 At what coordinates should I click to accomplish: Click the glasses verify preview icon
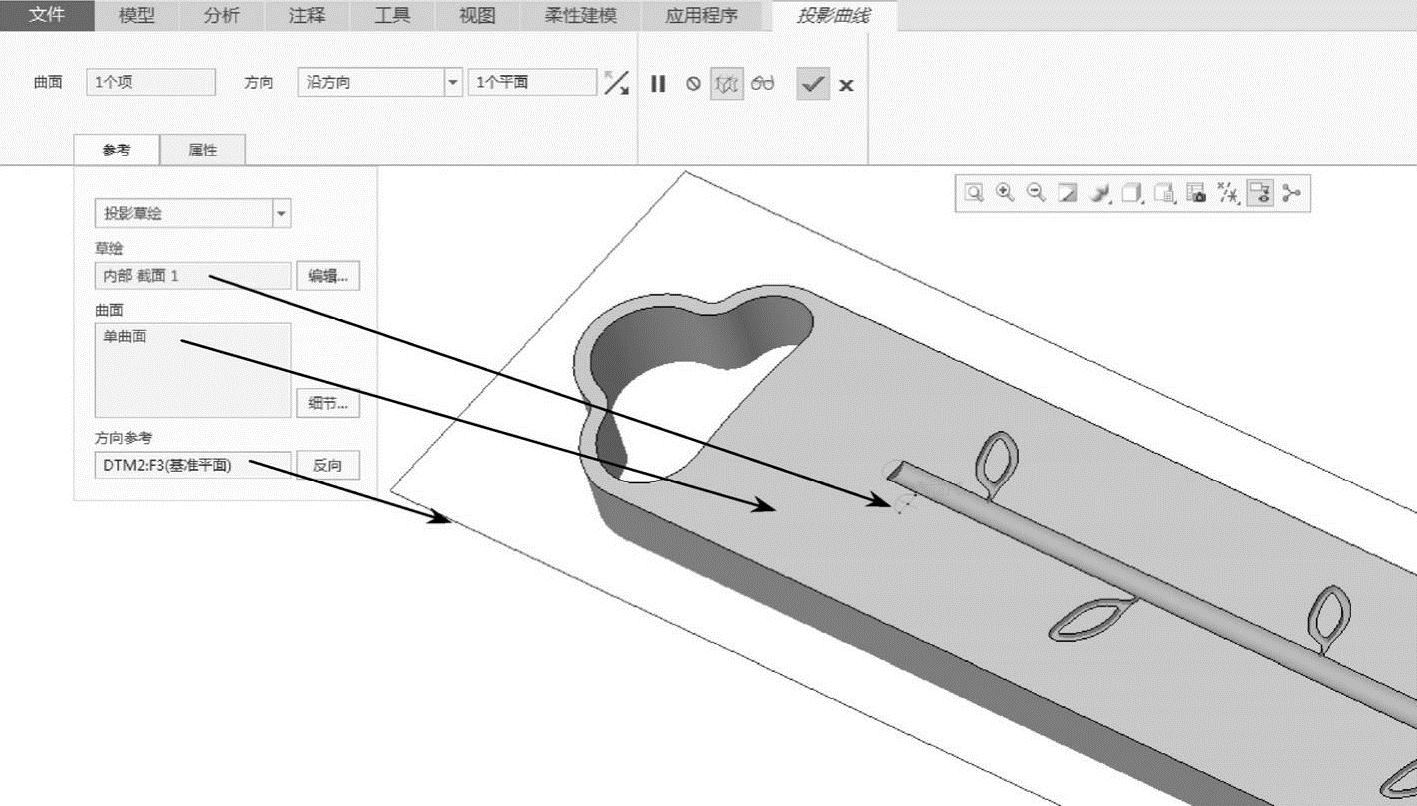click(x=763, y=84)
